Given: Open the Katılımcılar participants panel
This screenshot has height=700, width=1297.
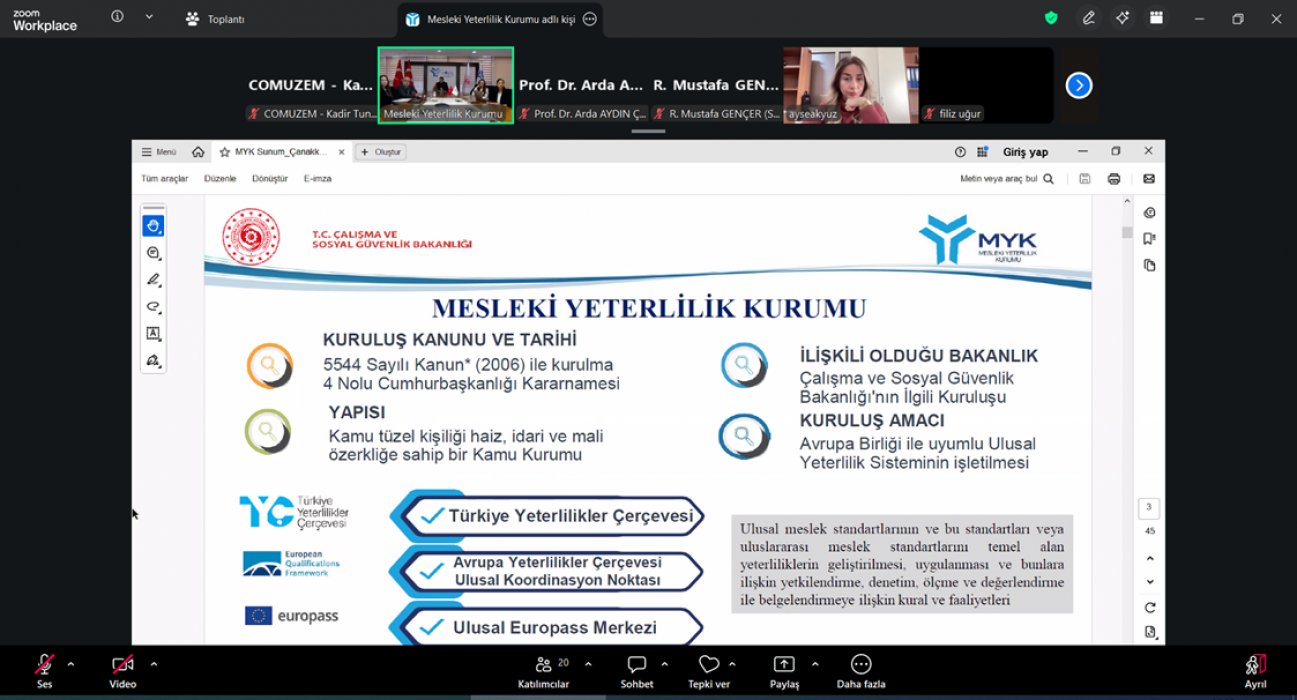Looking at the screenshot, I should [x=544, y=671].
